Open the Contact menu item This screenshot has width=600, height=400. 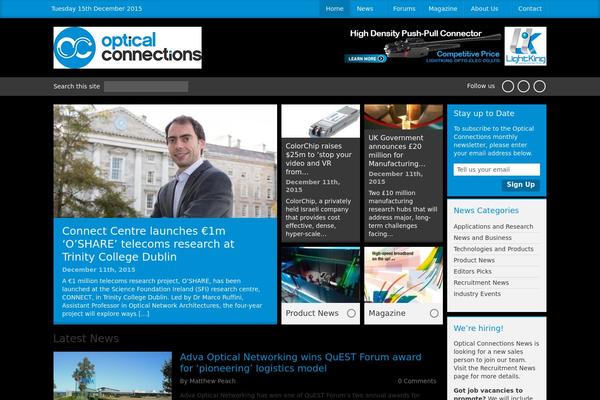[530, 8]
